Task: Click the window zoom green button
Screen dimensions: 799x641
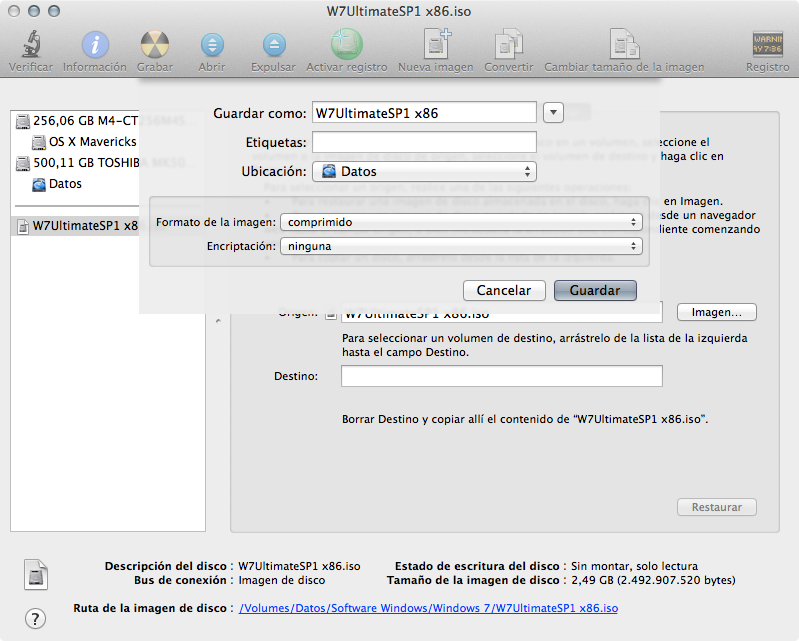Action: pos(54,11)
